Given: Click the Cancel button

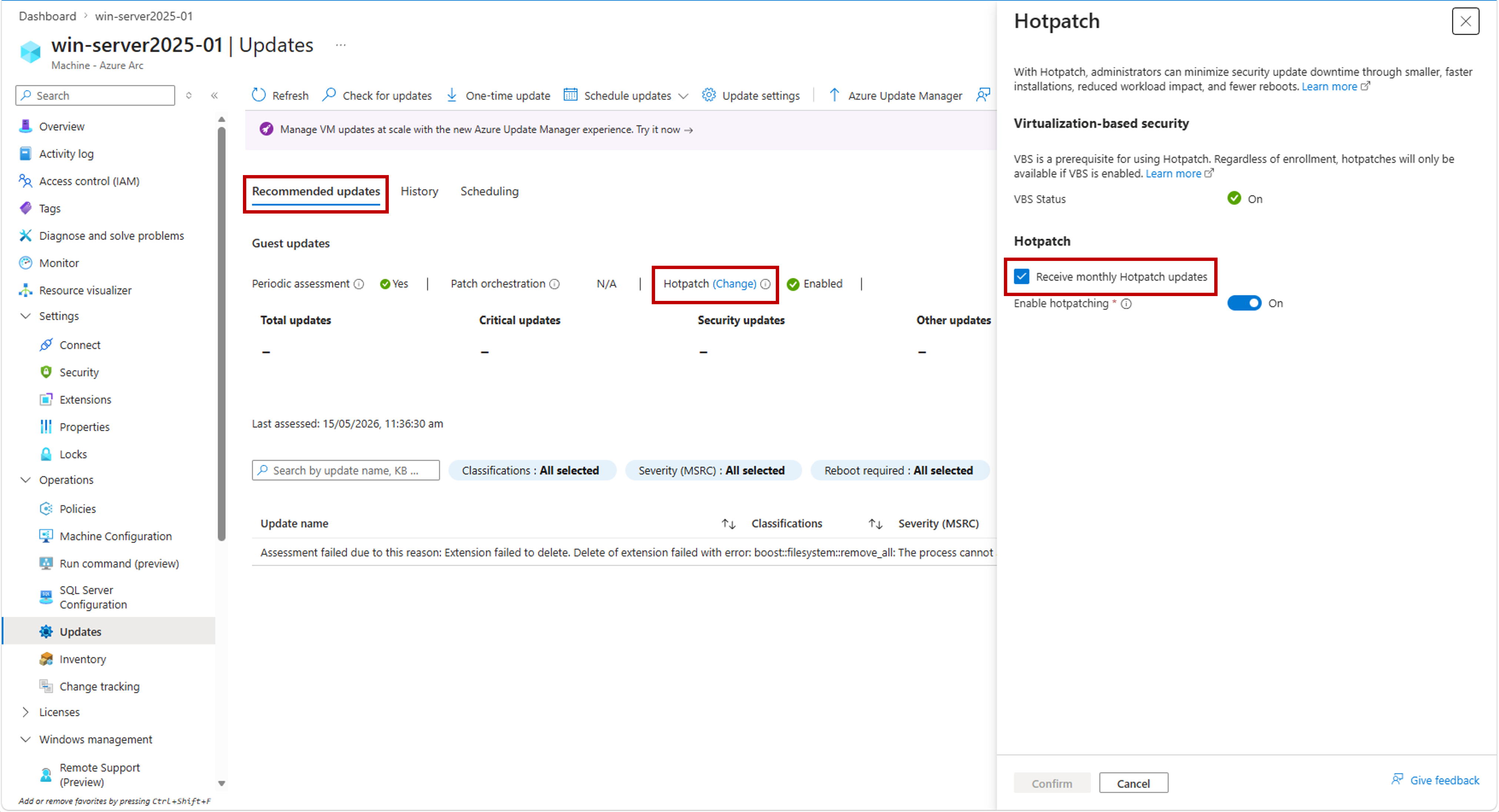Looking at the screenshot, I should point(1134,783).
